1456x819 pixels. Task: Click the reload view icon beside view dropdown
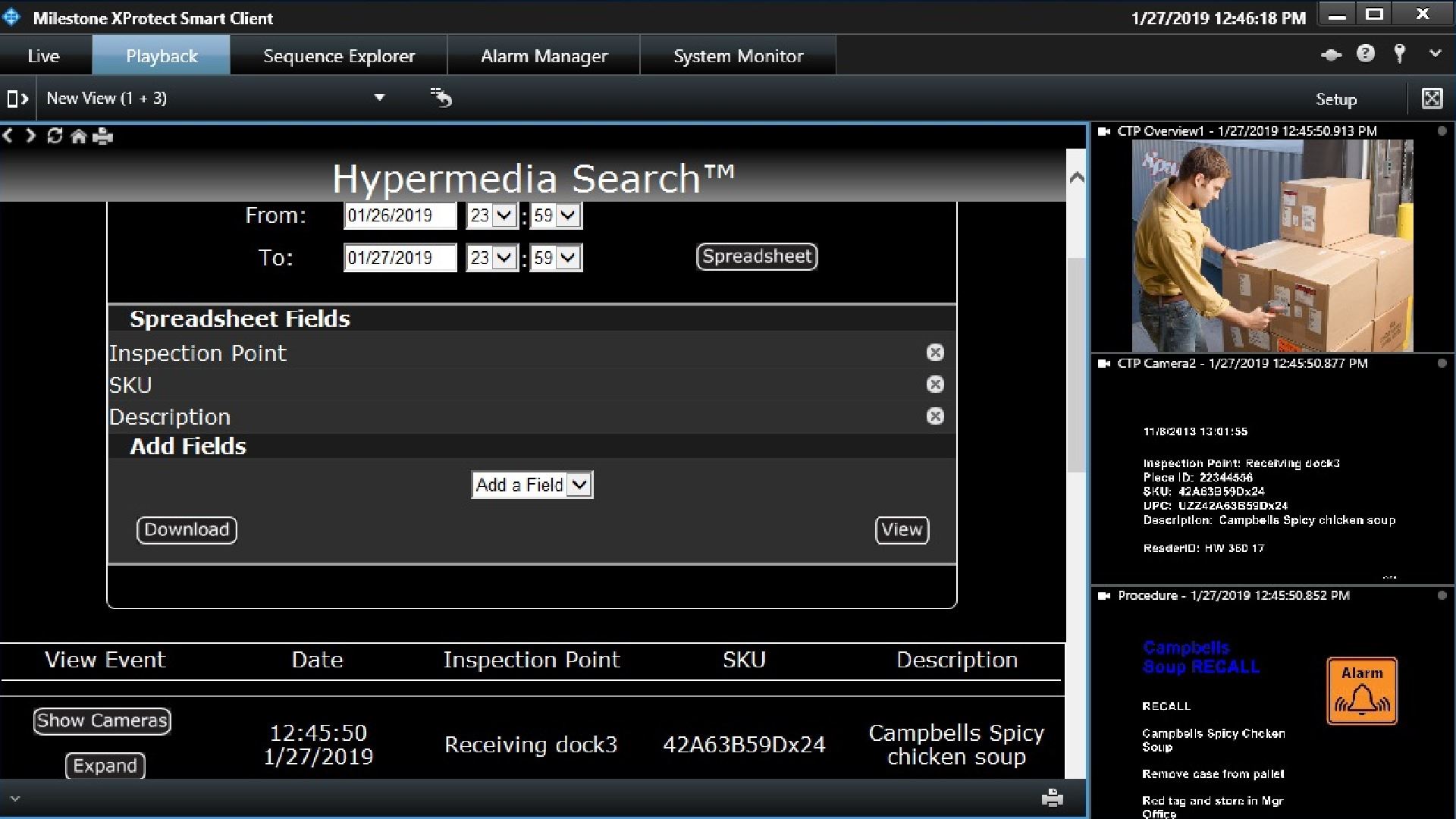click(441, 97)
